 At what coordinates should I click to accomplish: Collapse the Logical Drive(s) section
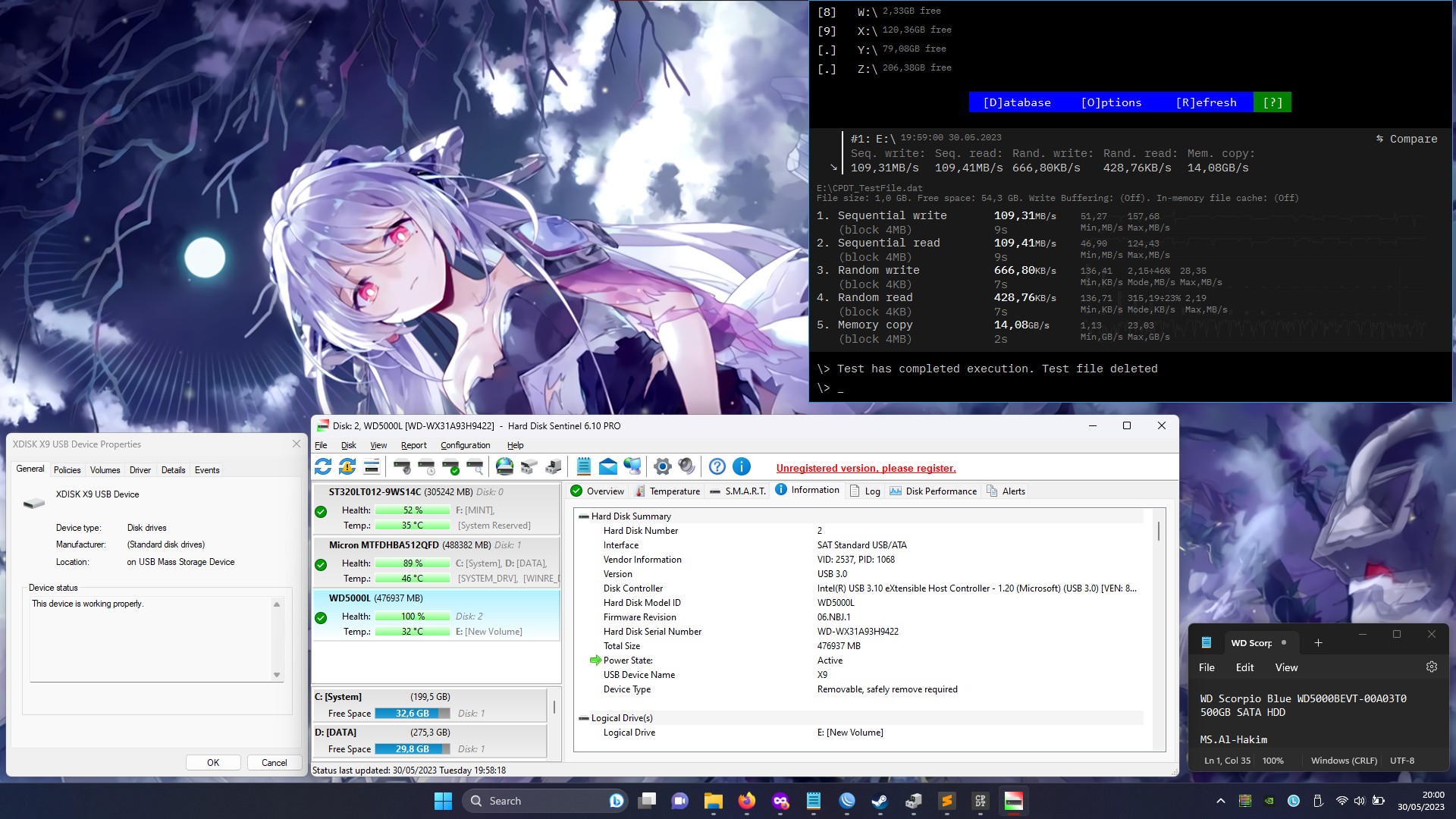coord(584,718)
